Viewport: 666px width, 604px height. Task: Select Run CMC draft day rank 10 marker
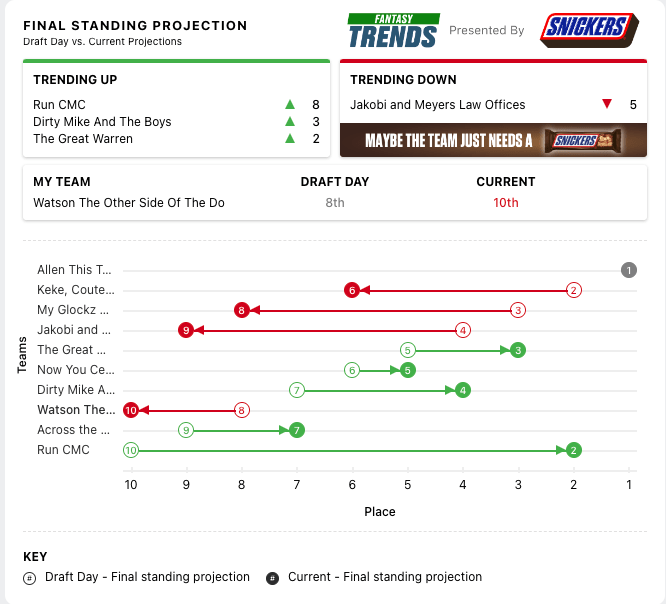pos(131,450)
